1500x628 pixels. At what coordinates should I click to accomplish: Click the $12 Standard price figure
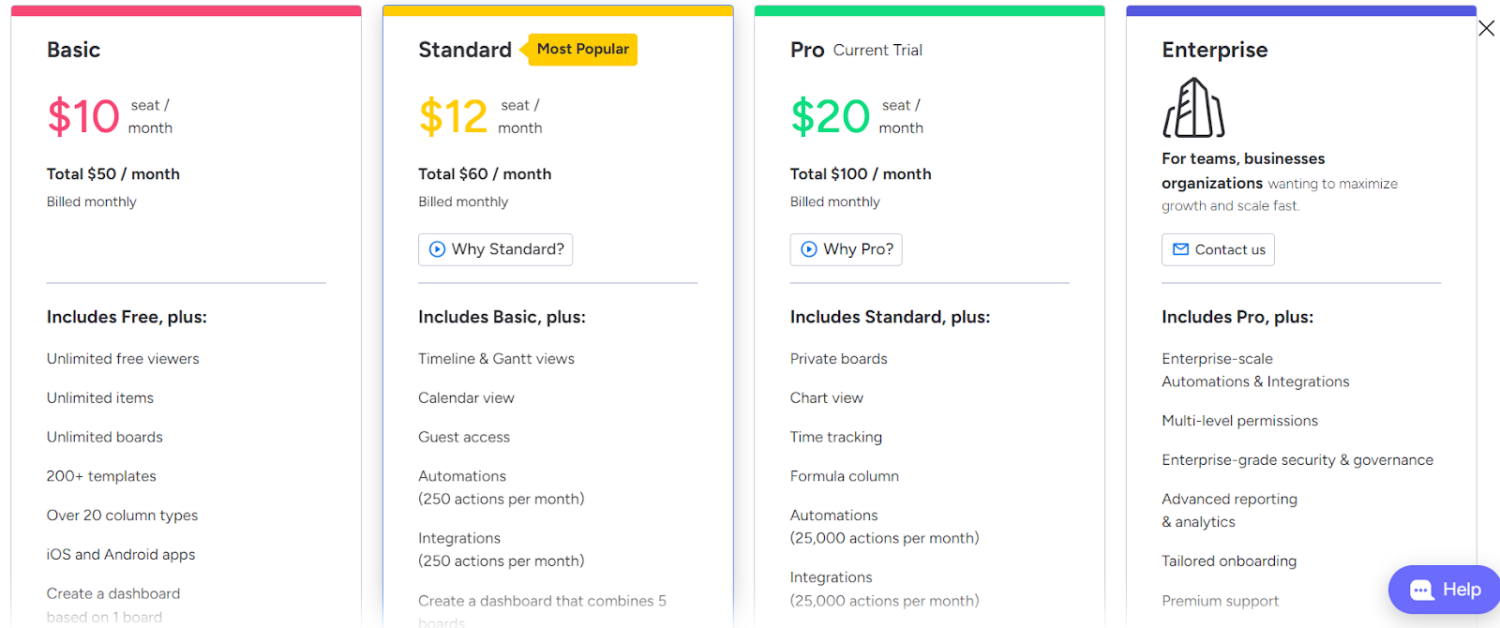[x=453, y=115]
